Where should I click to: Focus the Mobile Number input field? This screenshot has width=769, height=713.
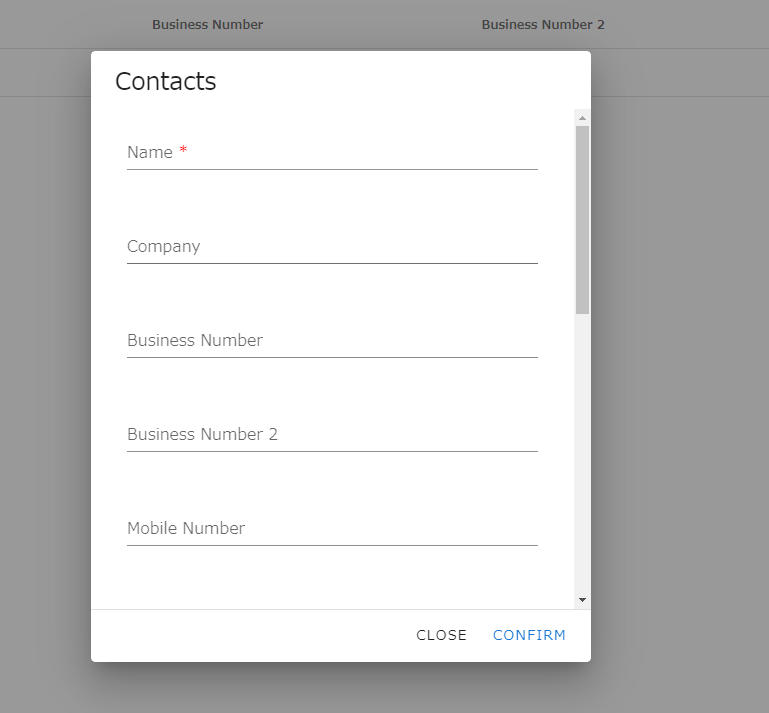pyautogui.click(x=332, y=529)
